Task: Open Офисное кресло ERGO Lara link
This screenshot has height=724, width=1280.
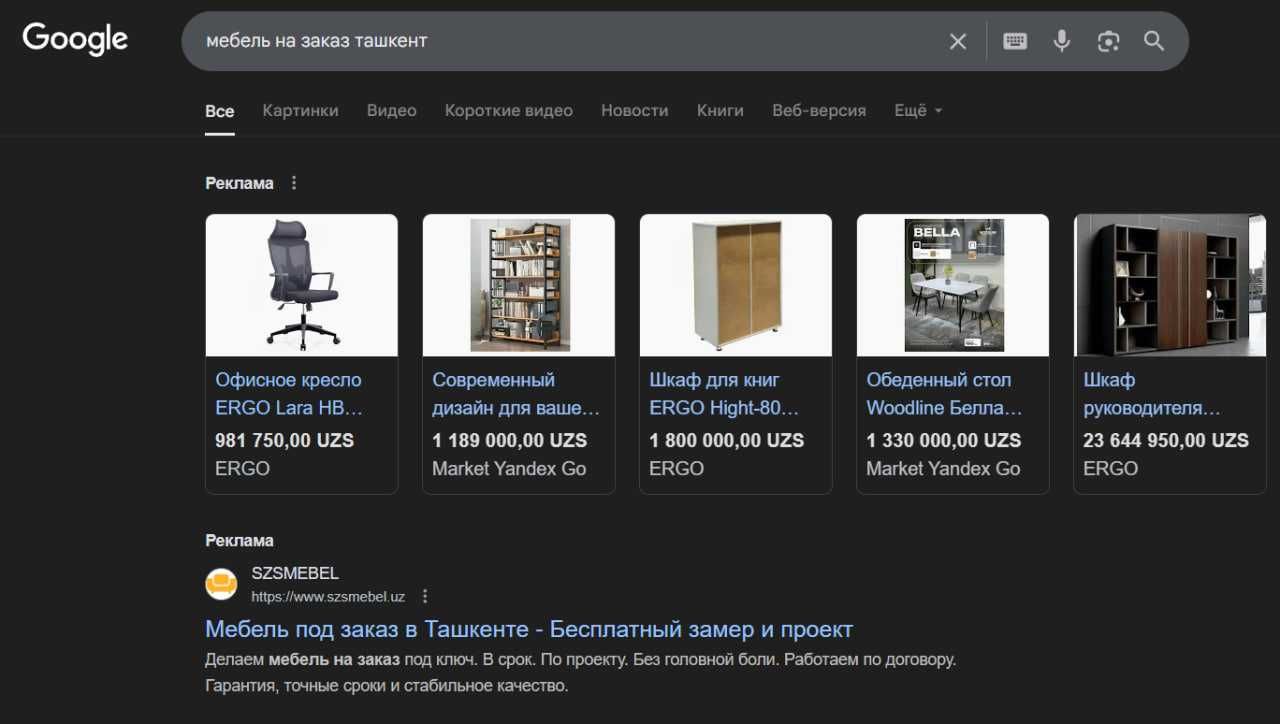Action: coord(289,394)
